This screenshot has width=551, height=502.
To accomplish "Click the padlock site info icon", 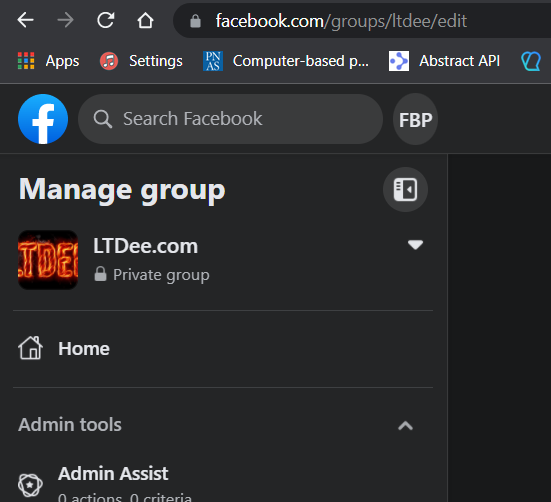I will click(x=195, y=21).
